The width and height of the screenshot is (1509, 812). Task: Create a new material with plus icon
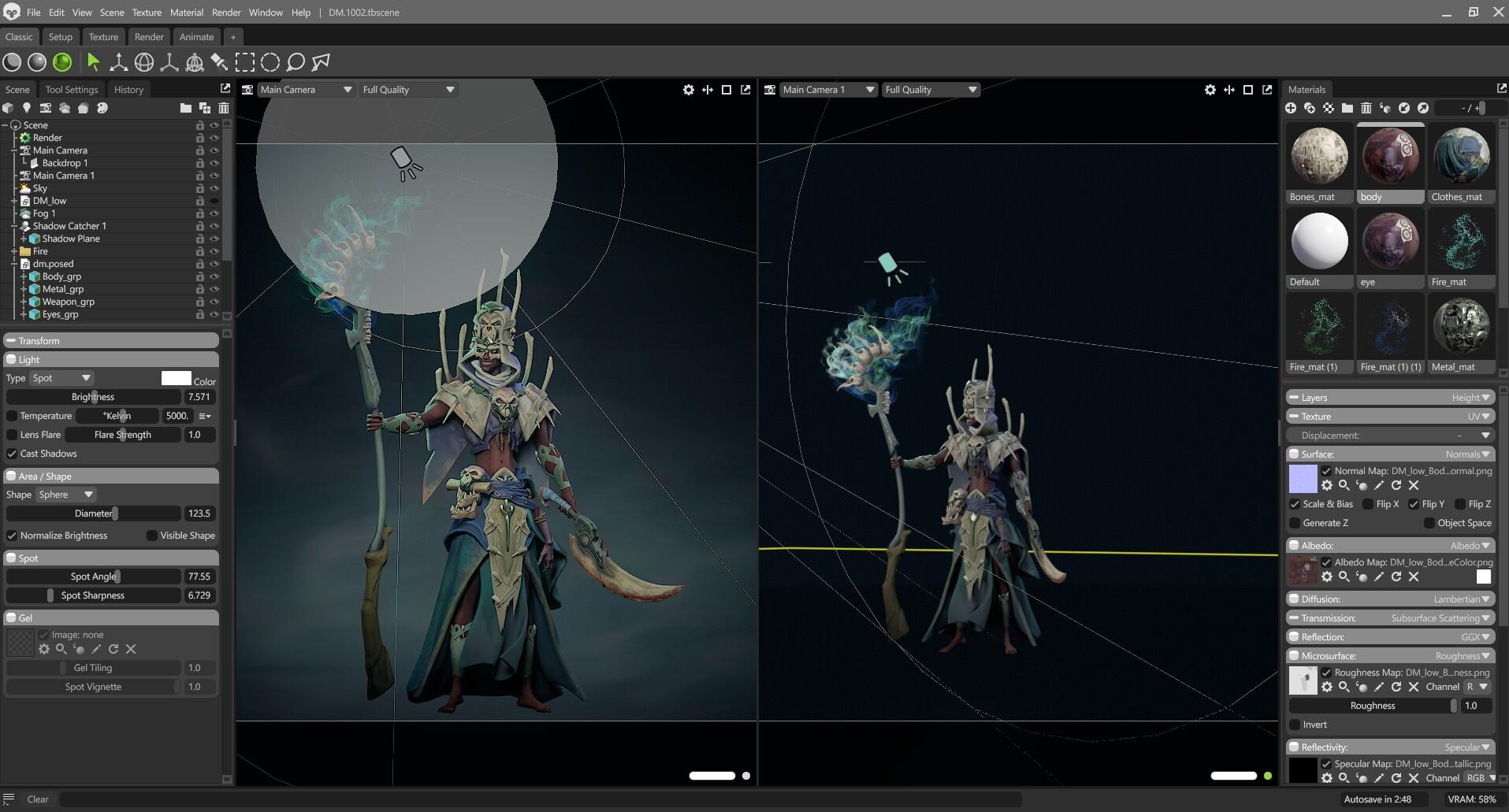[1291, 108]
